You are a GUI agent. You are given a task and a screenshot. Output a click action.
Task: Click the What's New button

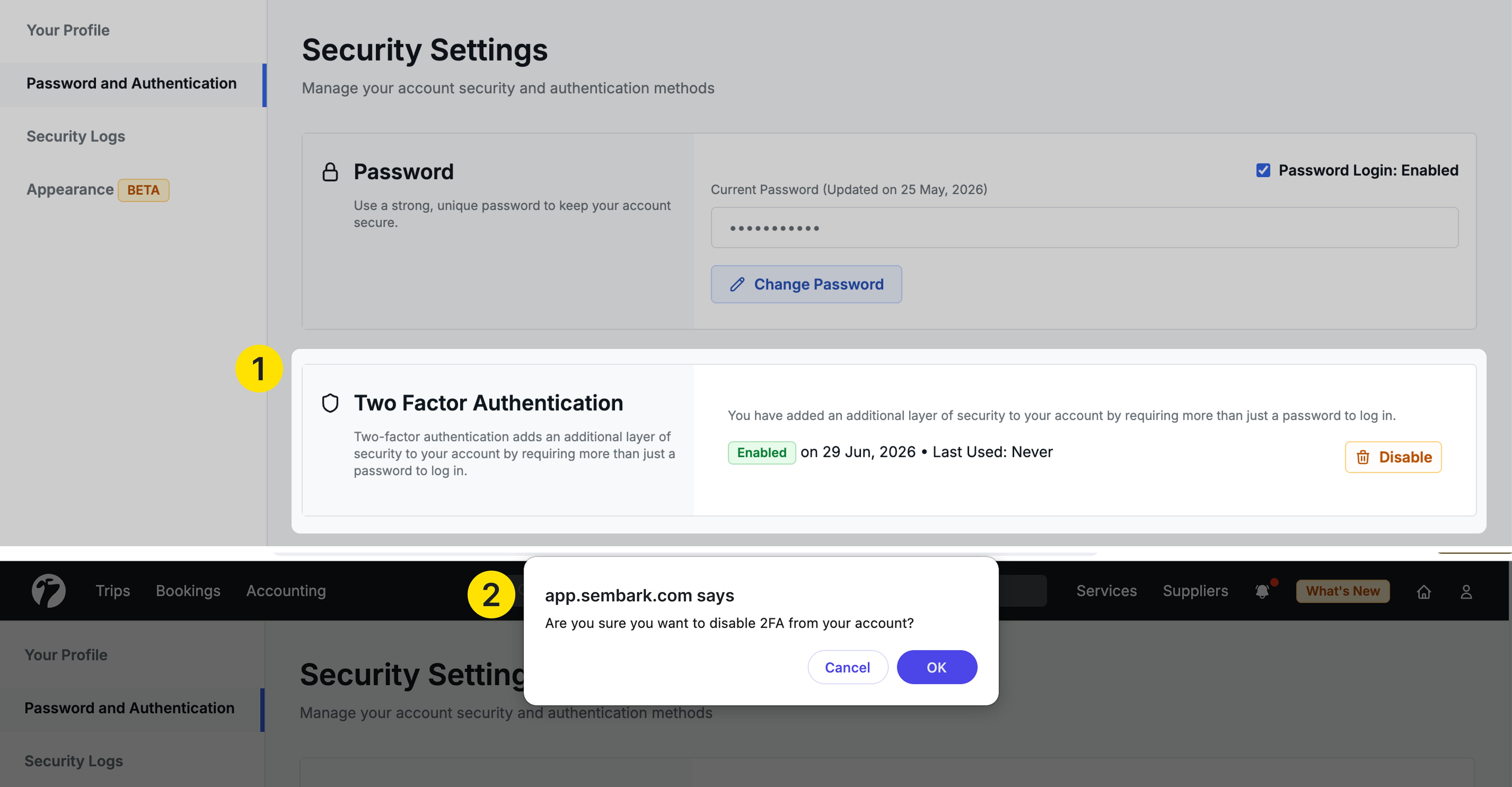coord(1342,591)
